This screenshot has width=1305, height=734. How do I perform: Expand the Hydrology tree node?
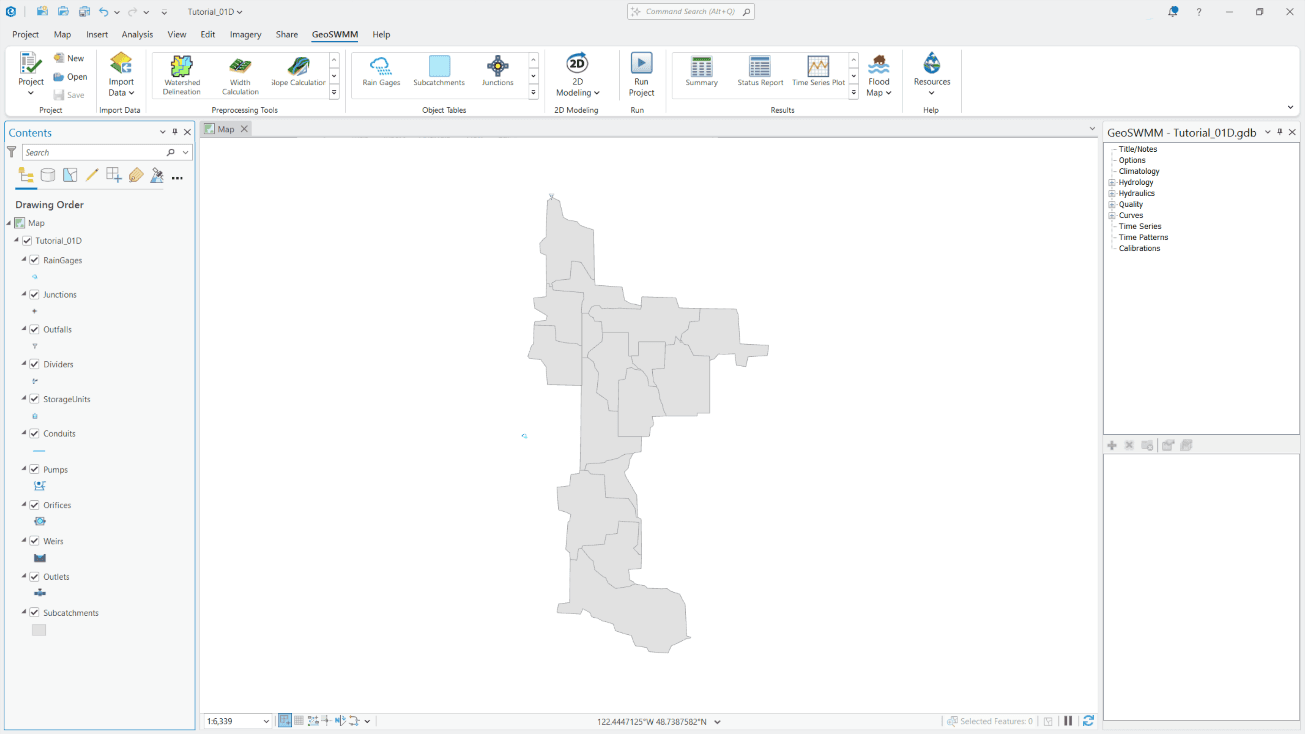[x=1114, y=182]
